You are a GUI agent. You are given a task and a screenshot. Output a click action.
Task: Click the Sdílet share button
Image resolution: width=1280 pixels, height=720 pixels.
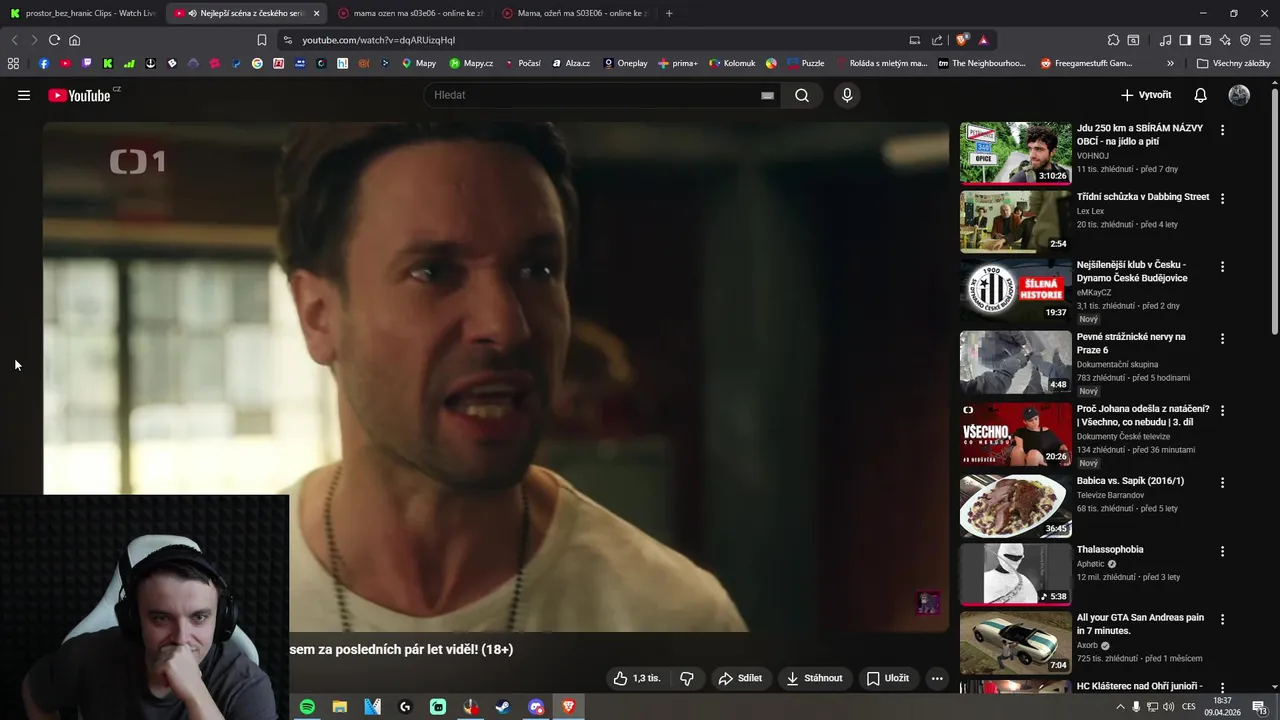pyautogui.click(x=740, y=678)
